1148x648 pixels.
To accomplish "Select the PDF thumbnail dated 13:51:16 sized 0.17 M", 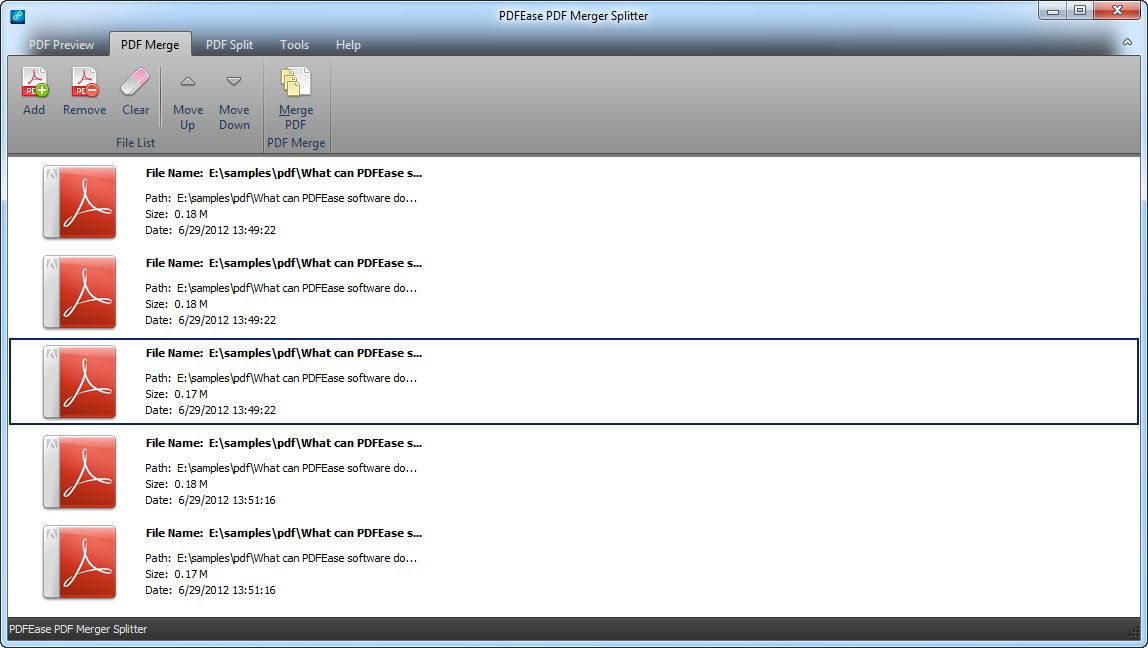I will (79, 562).
